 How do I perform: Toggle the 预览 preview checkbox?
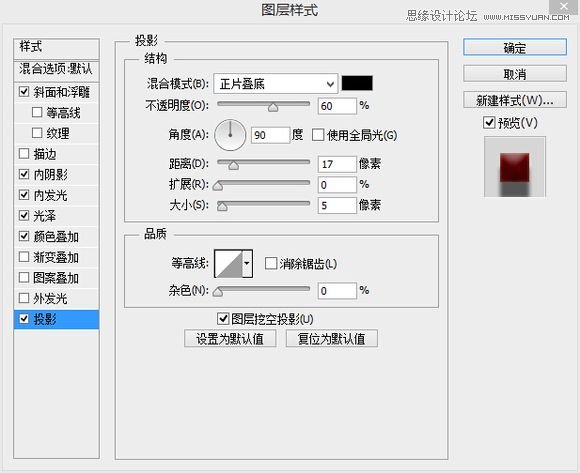(x=489, y=122)
